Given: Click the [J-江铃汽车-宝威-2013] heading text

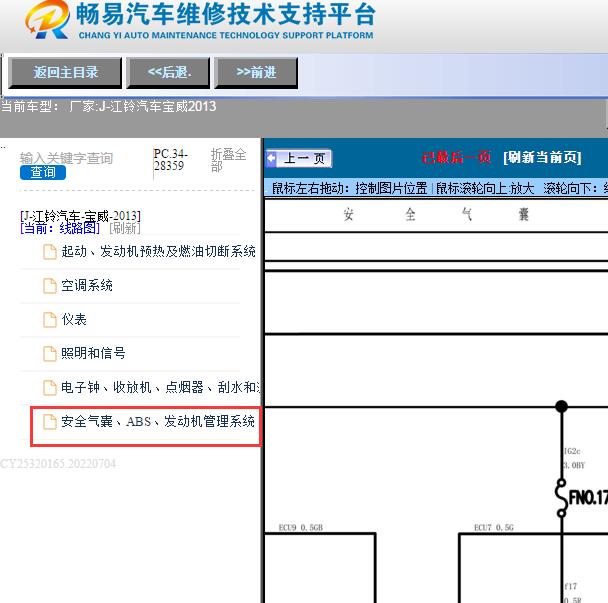Looking at the screenshot, I should 80,216.
